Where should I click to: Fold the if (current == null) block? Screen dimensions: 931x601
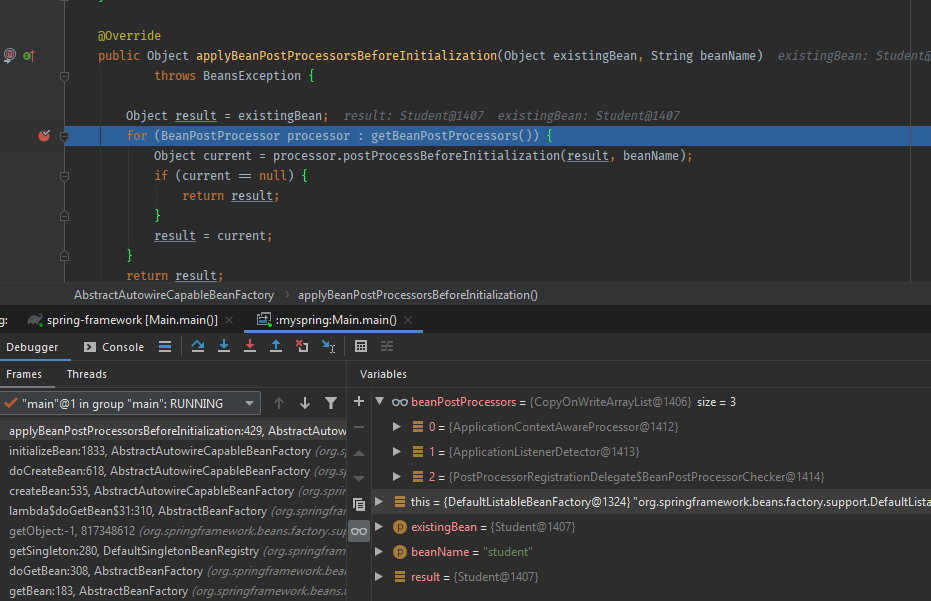(x=65, y=176)
